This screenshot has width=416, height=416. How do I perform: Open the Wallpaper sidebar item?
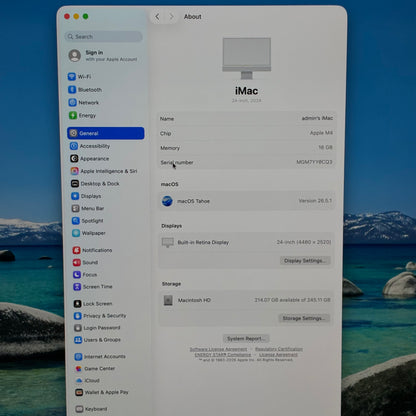pos(89,233)
